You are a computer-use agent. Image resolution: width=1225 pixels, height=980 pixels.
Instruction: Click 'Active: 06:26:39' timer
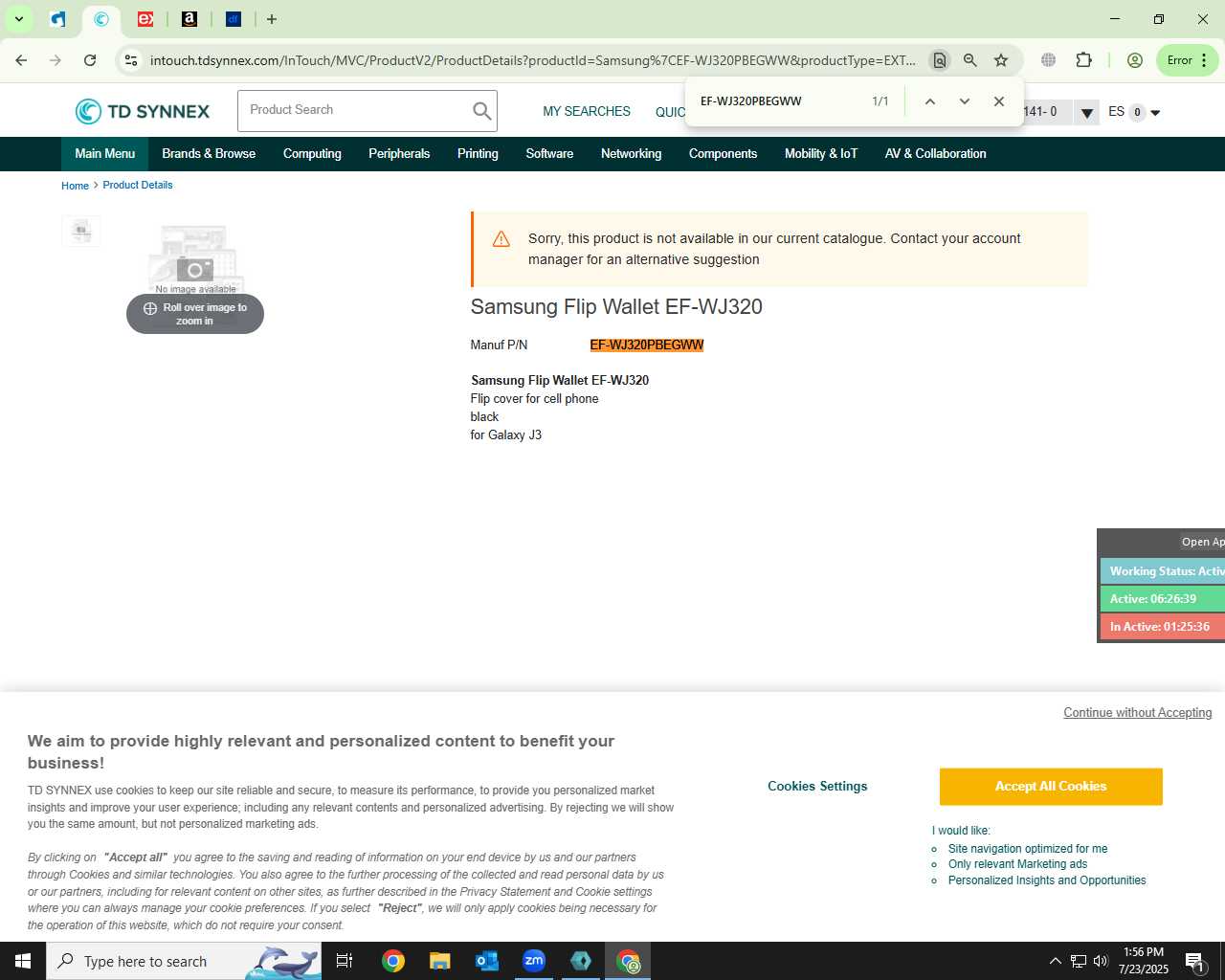pos(1163,599)
